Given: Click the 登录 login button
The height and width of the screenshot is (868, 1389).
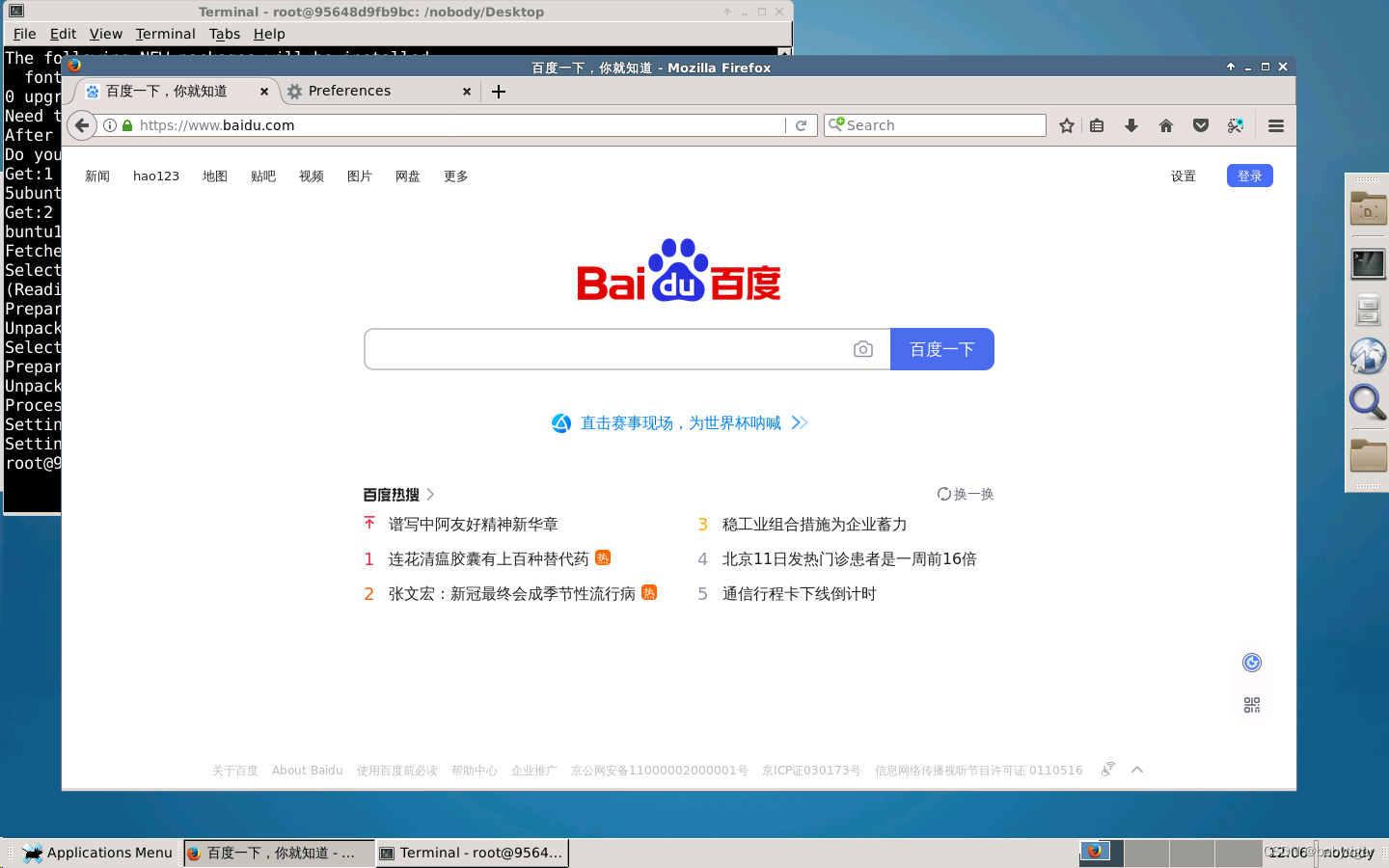Looking at the screenshot, I should click(1250, 176).
